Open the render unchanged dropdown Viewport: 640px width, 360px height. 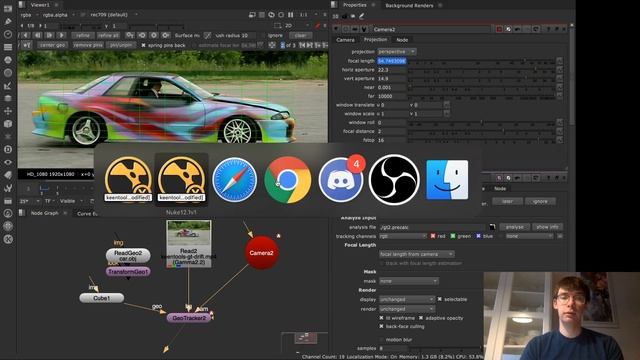tap(407, 309)
